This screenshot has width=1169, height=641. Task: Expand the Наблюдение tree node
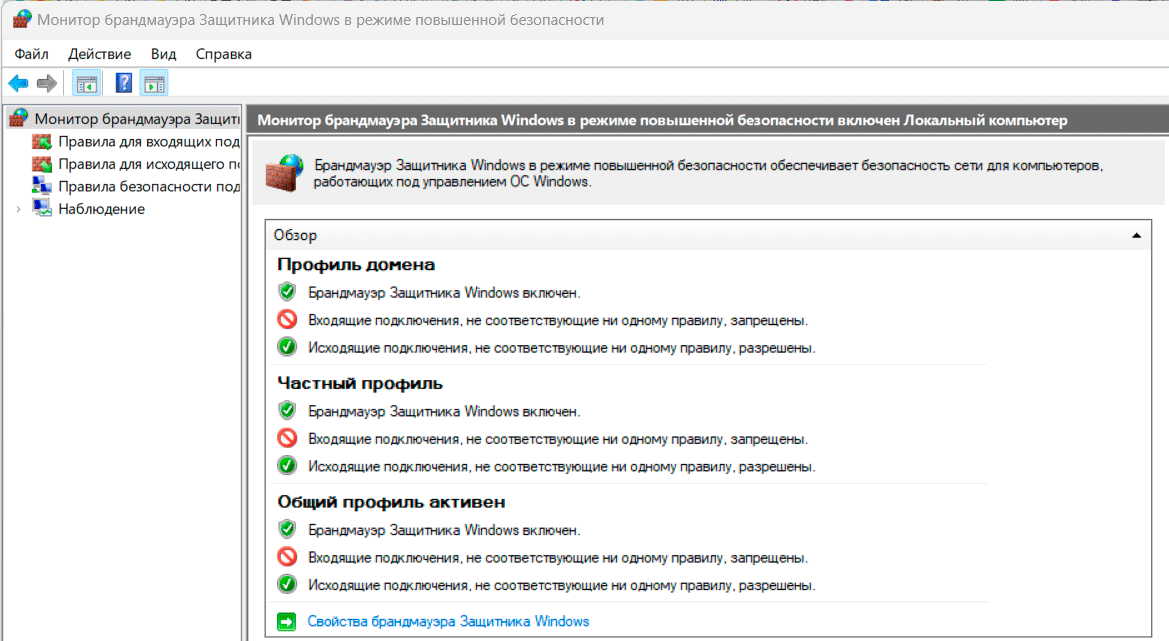(18, 209)
